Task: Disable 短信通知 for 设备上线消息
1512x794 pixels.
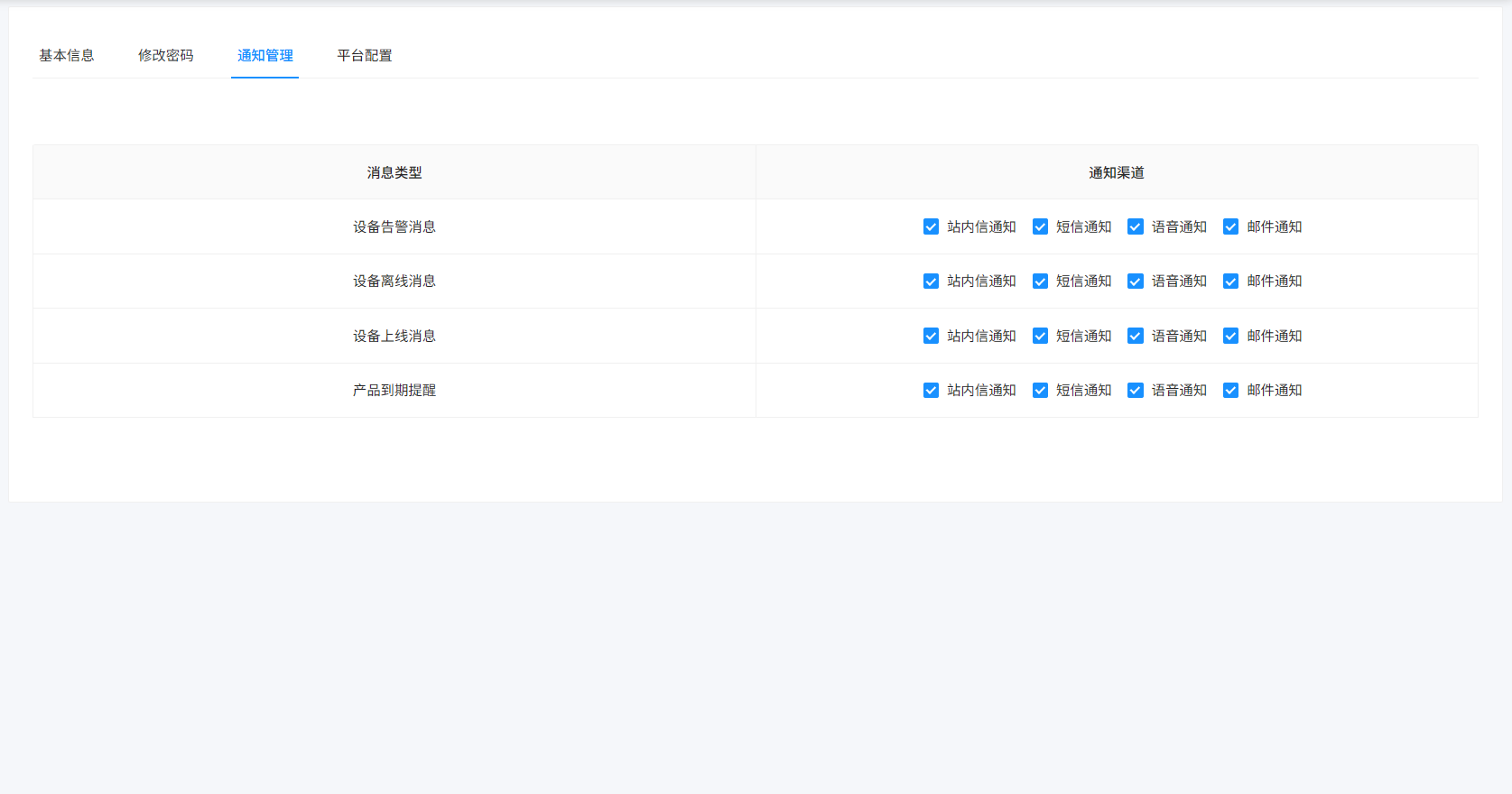Action: point(1040,336)
